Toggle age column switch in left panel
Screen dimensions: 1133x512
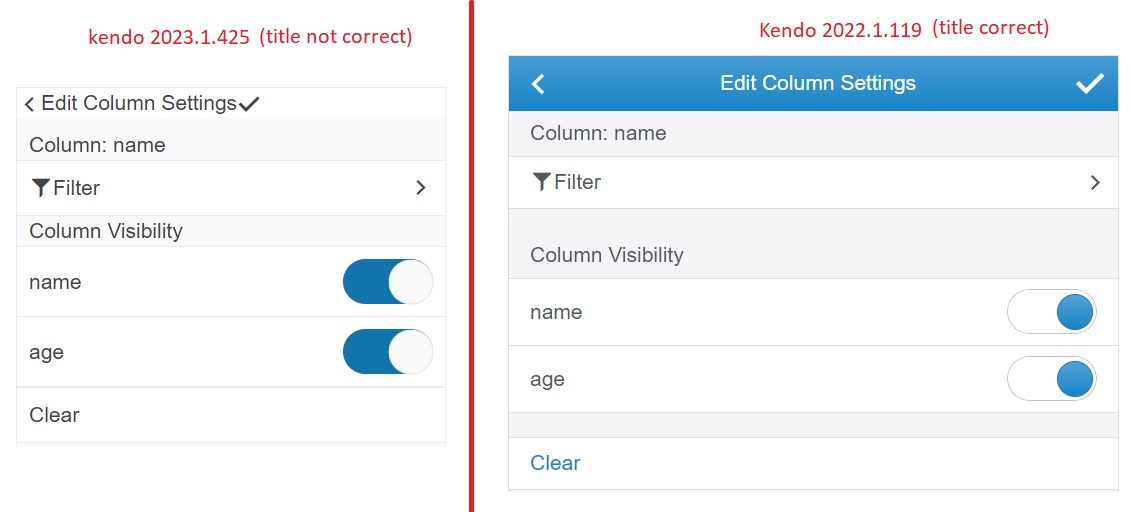click(387, 352)
